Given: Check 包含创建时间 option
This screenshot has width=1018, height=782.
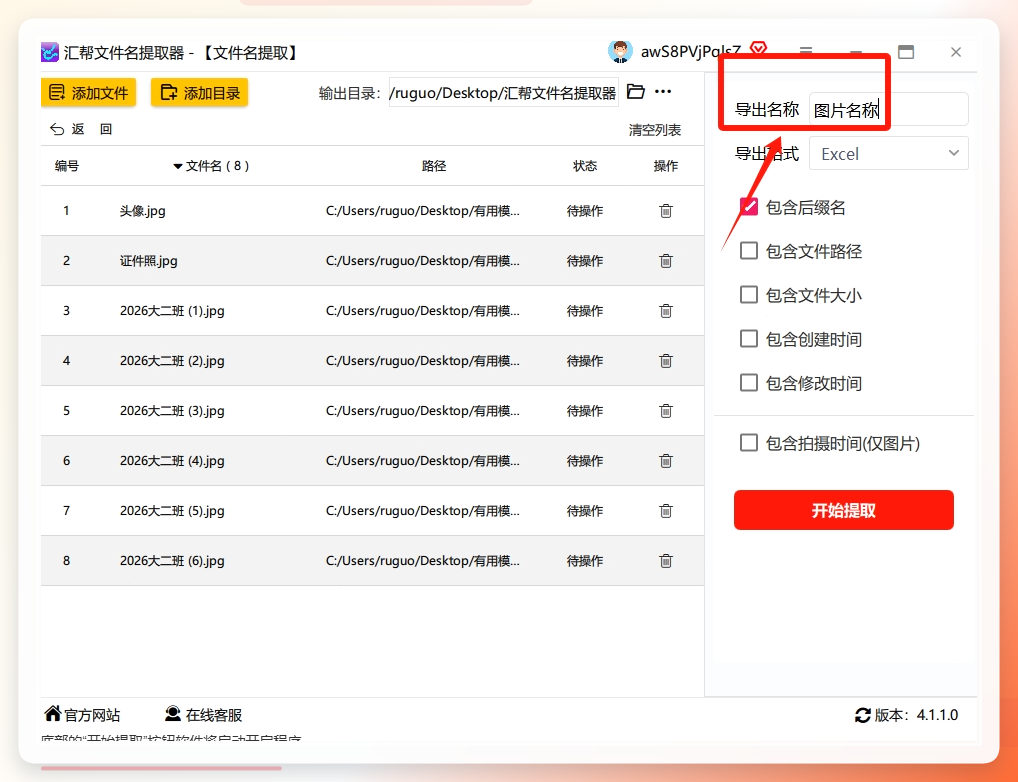Looking at the screenshot, I should pos(749,338).
